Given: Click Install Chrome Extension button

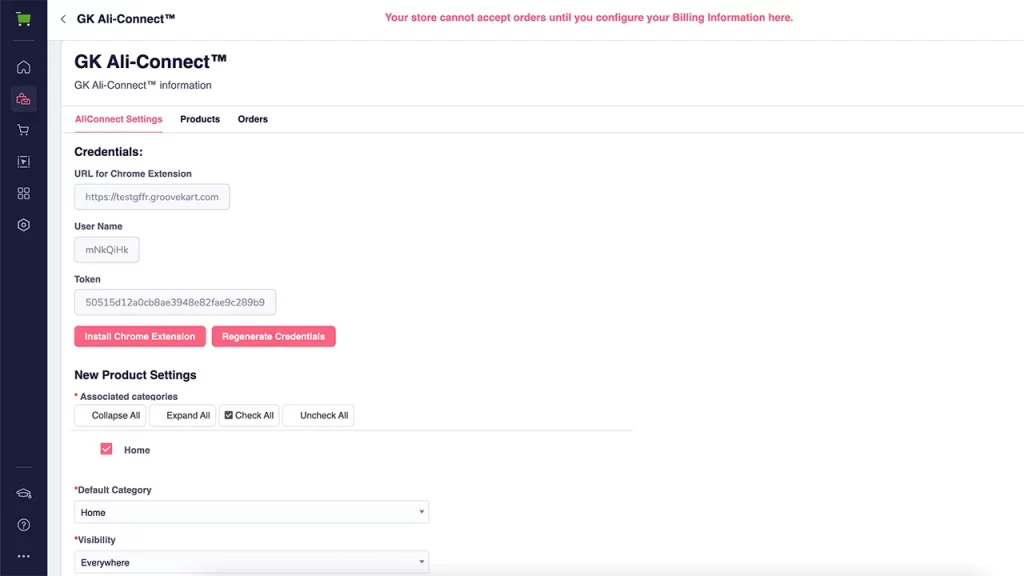Looking at the screenshot, I should point(140,336).
